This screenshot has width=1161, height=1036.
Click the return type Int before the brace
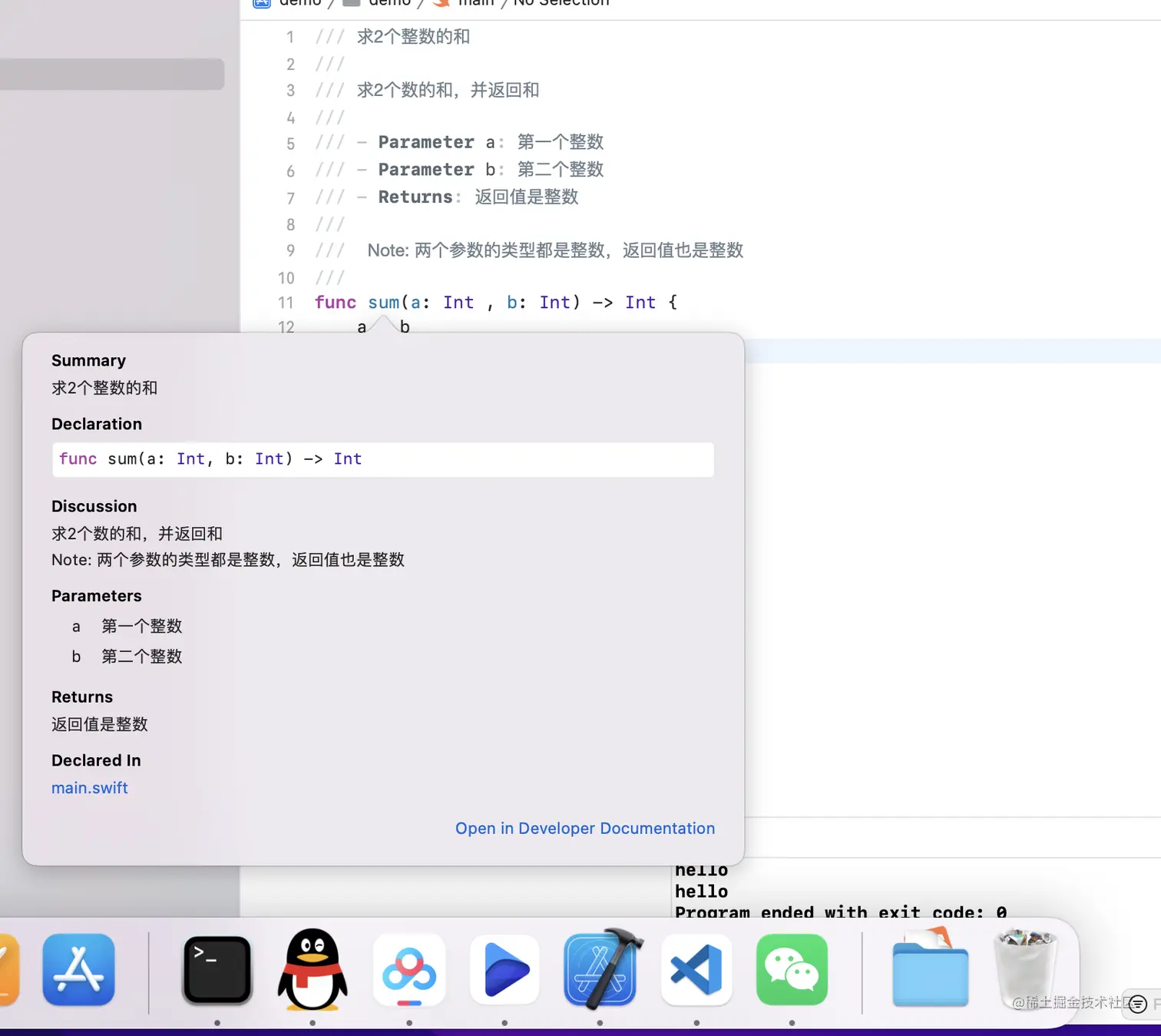point(640,303)
